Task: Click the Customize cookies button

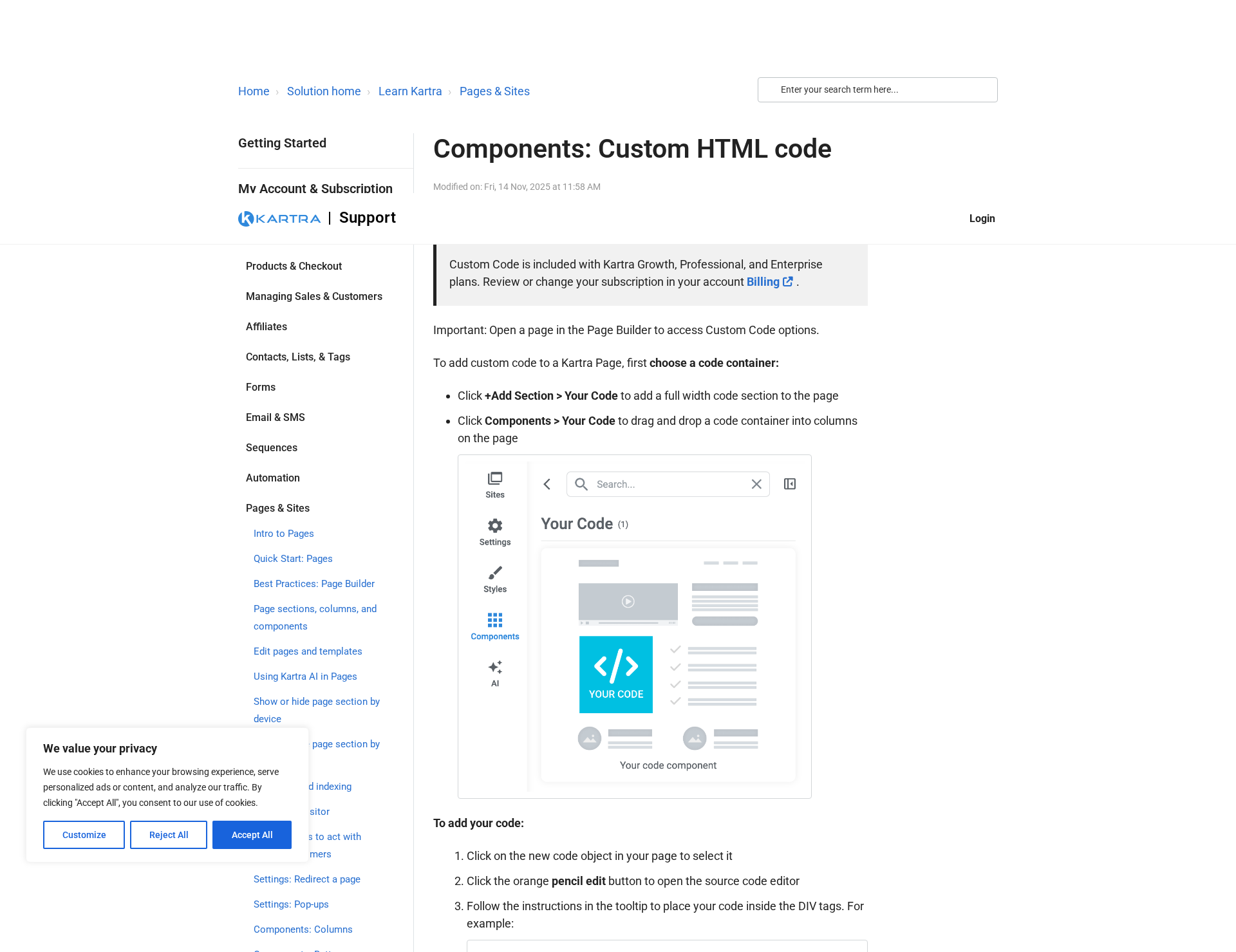Action: (84, 835)
